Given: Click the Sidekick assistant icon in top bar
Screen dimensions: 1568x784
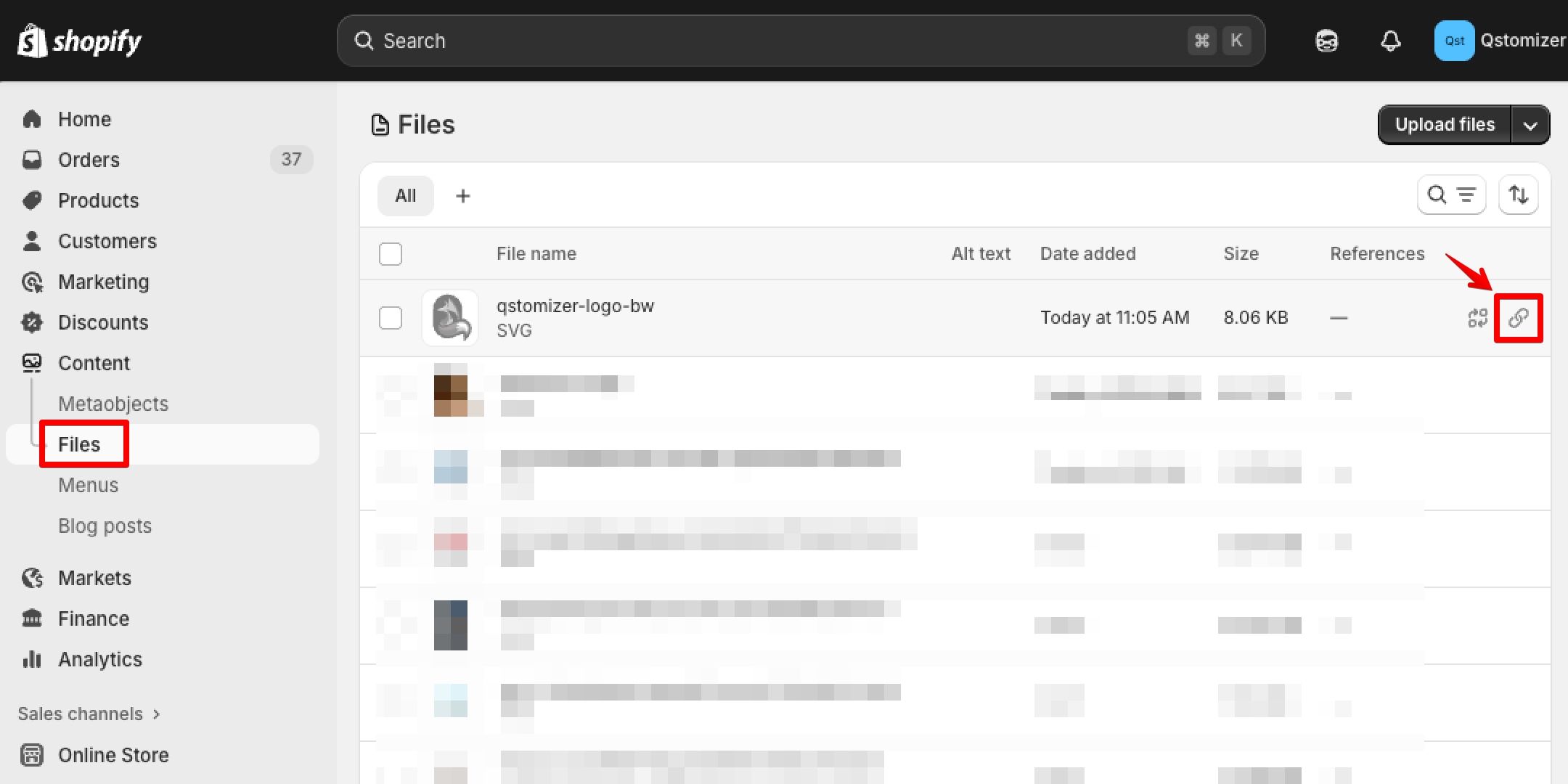Looking at the screenshot, I should (1326, 41).
